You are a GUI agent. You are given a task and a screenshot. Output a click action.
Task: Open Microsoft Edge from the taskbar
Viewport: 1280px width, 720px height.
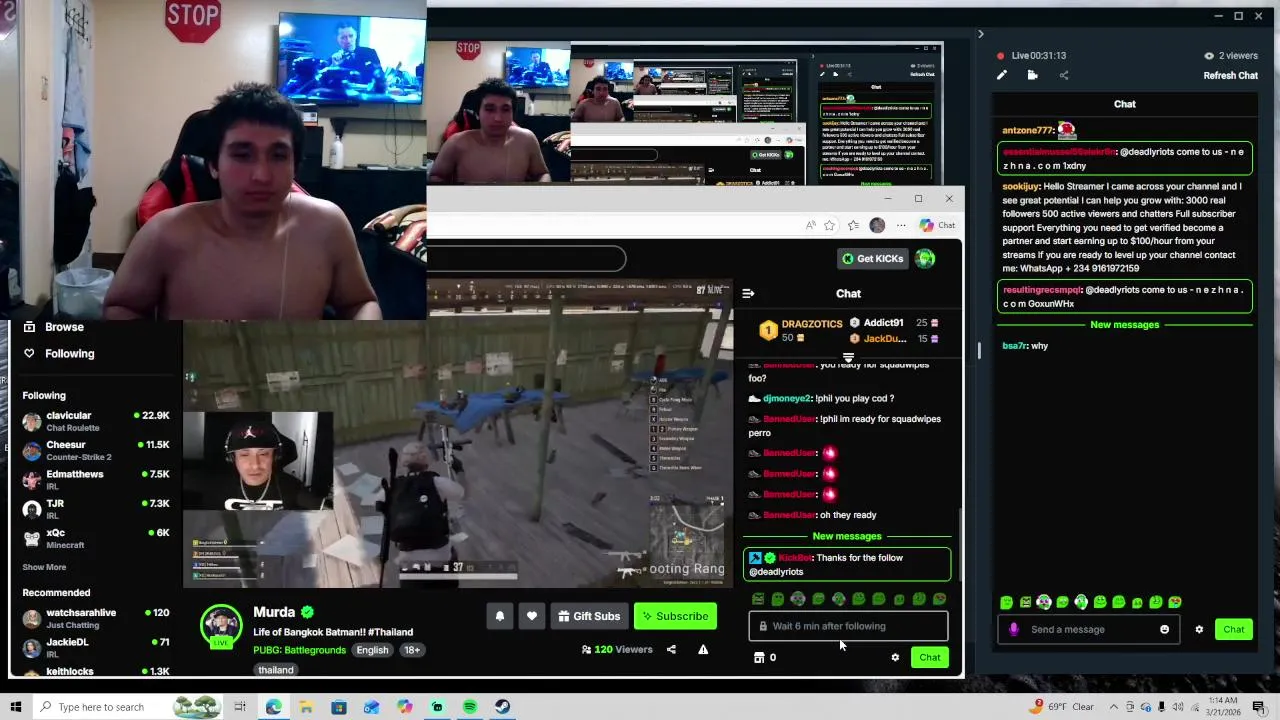pos(273,707)
